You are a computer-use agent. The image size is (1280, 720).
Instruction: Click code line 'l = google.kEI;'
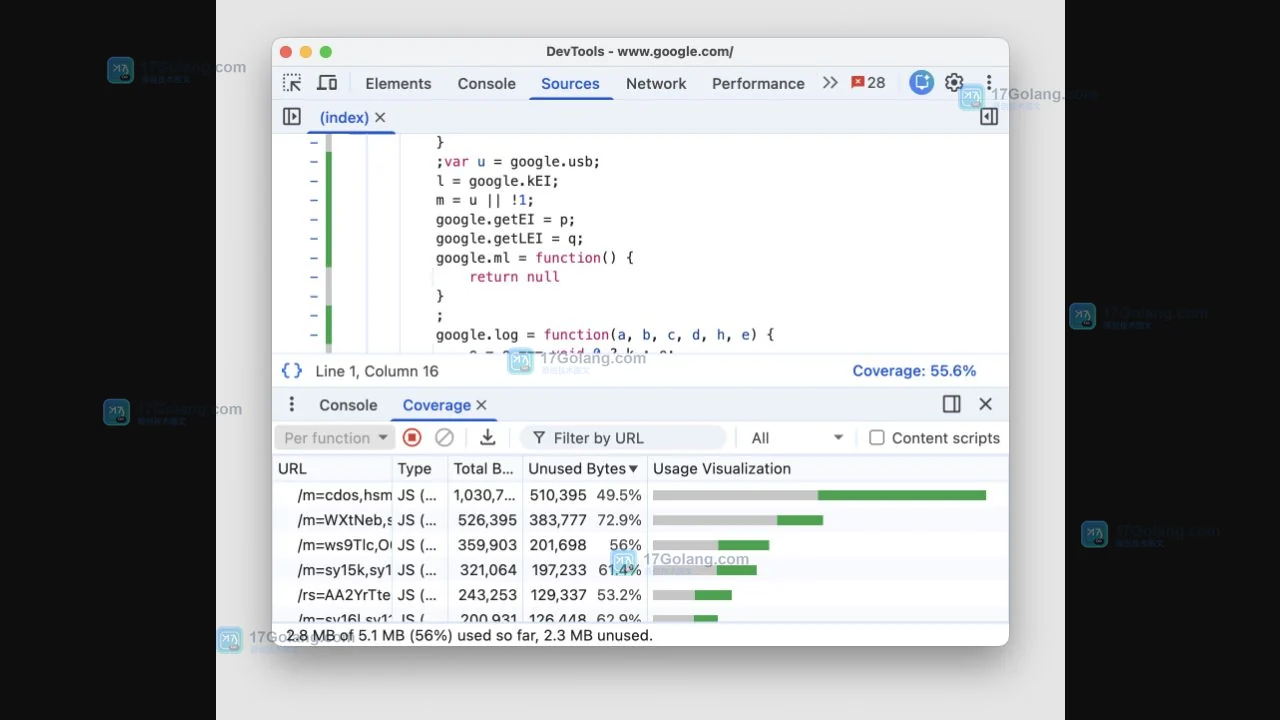click(x=497, y=181)
